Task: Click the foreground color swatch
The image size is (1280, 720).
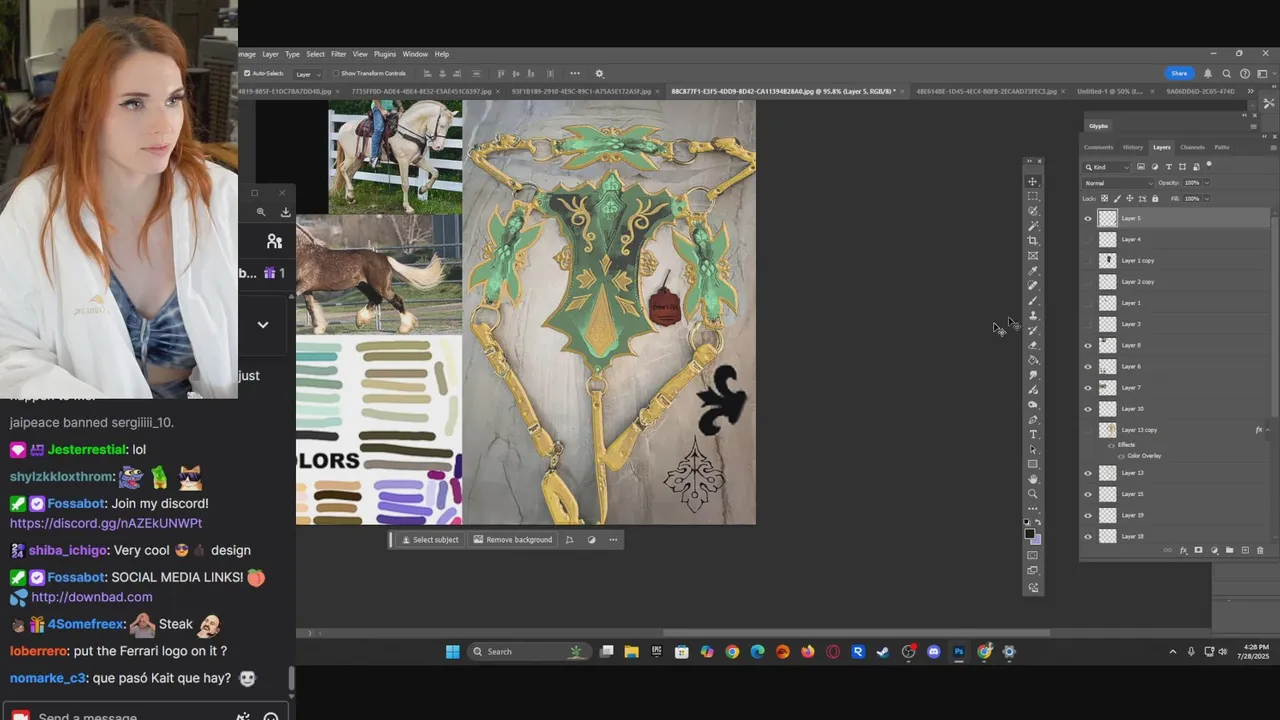Action: pyautogui.click(x=1029, y=534)
